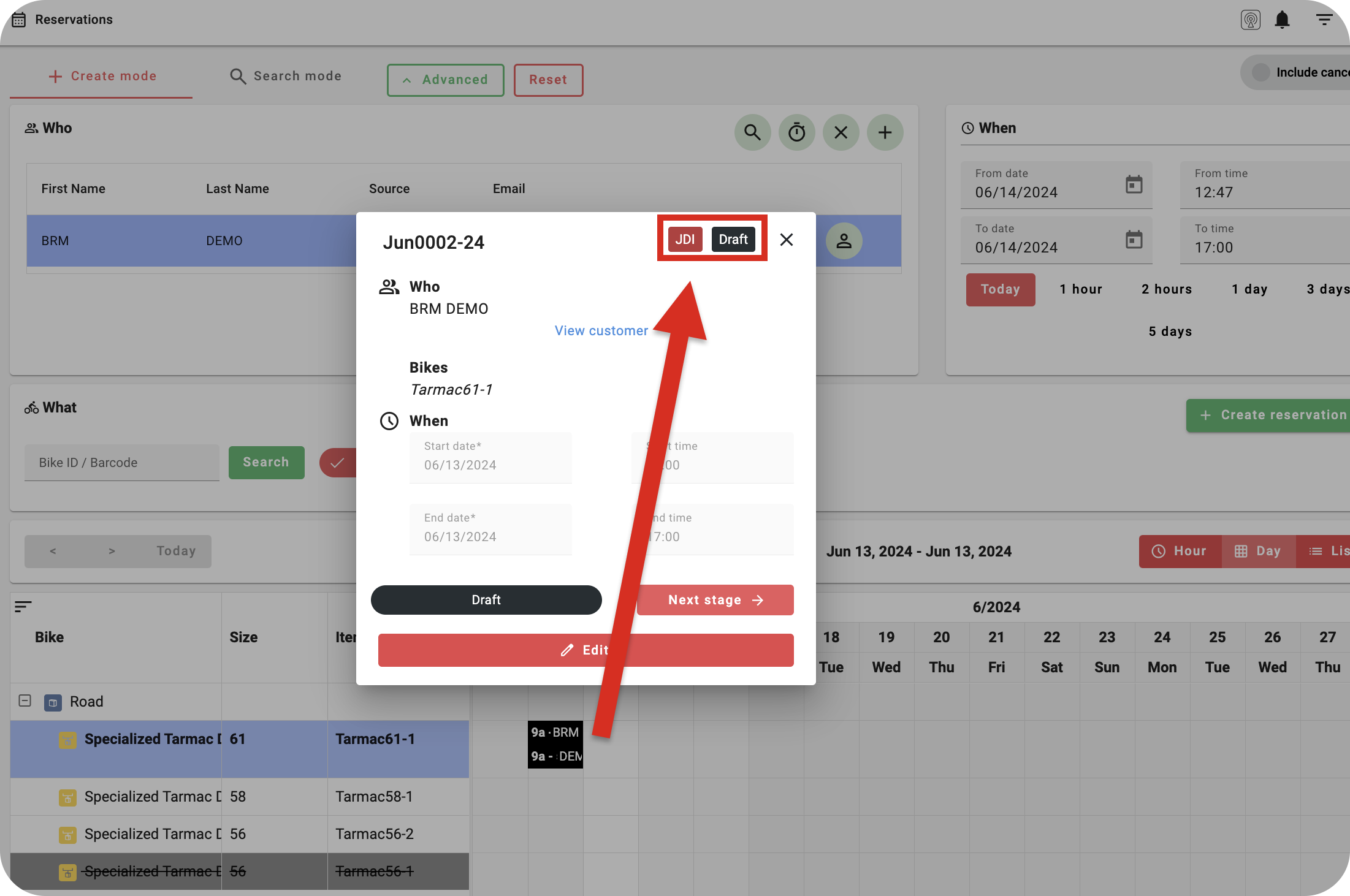This screenshot has width=1350, height=896.
Task: Click the search magnifier icon in Who panel
Action: click(752, 132)
